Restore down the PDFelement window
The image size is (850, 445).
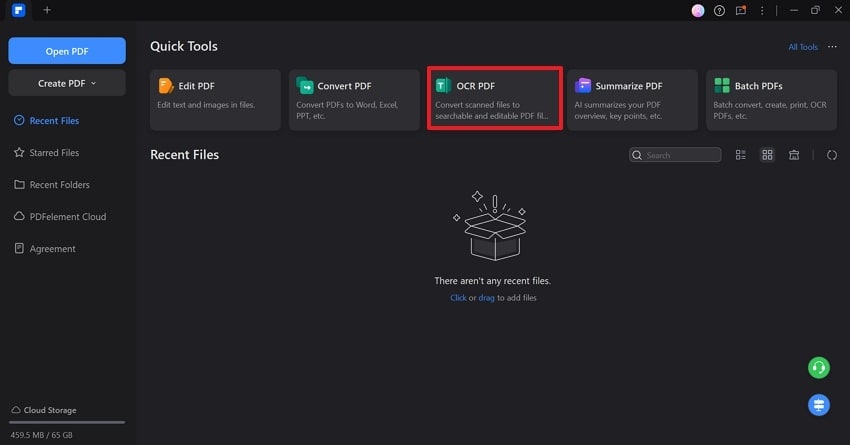tap(815, 10)
